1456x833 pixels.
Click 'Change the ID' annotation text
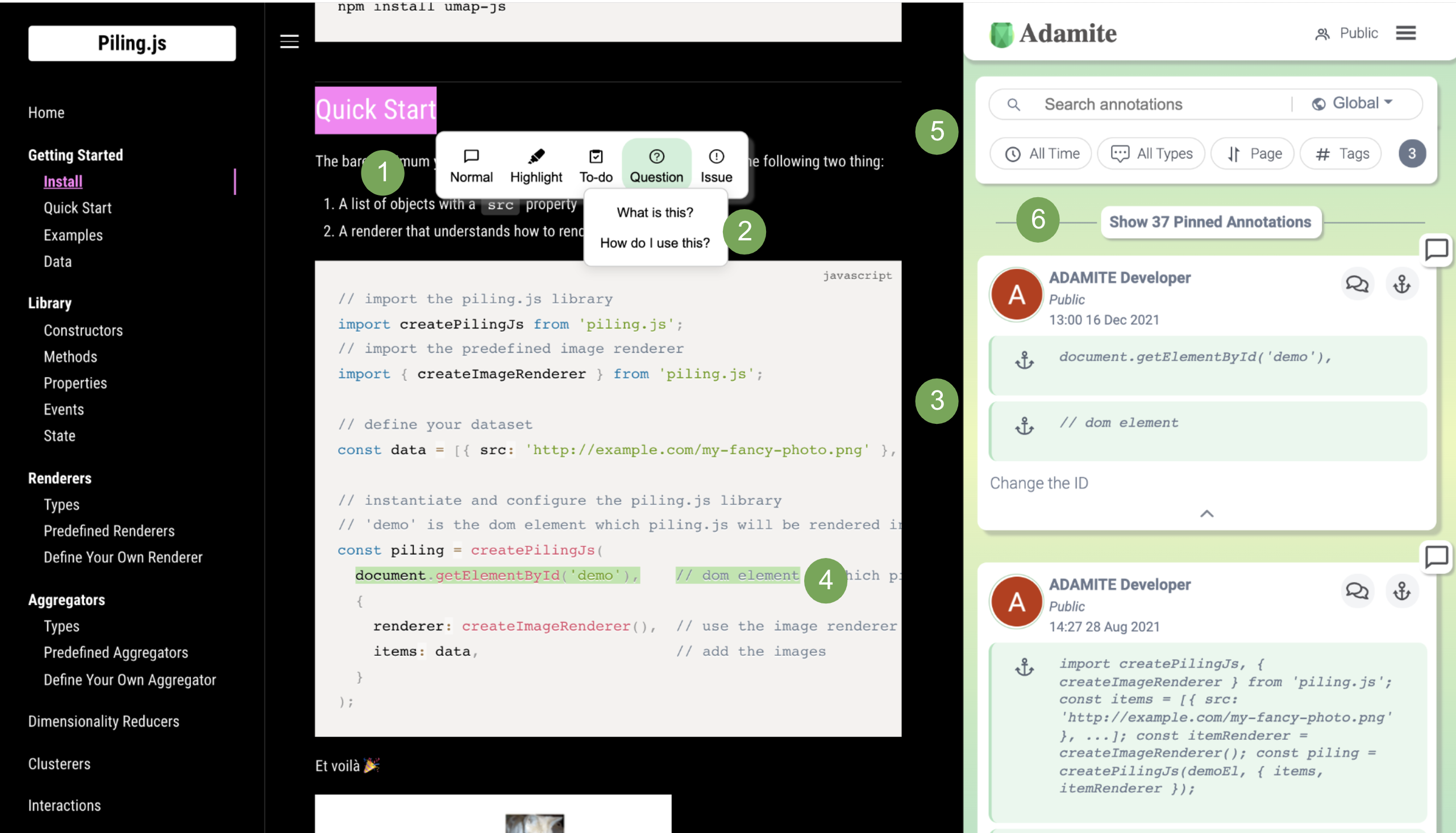point(1039,484)
